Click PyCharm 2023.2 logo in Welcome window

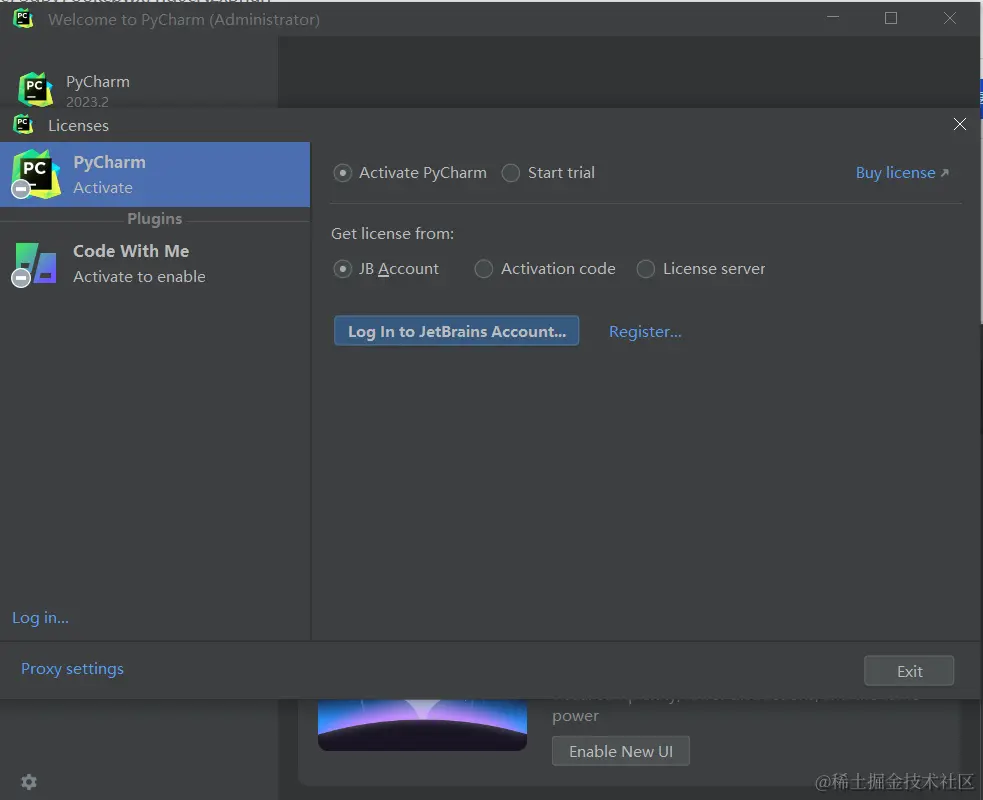tap(35, 90)
